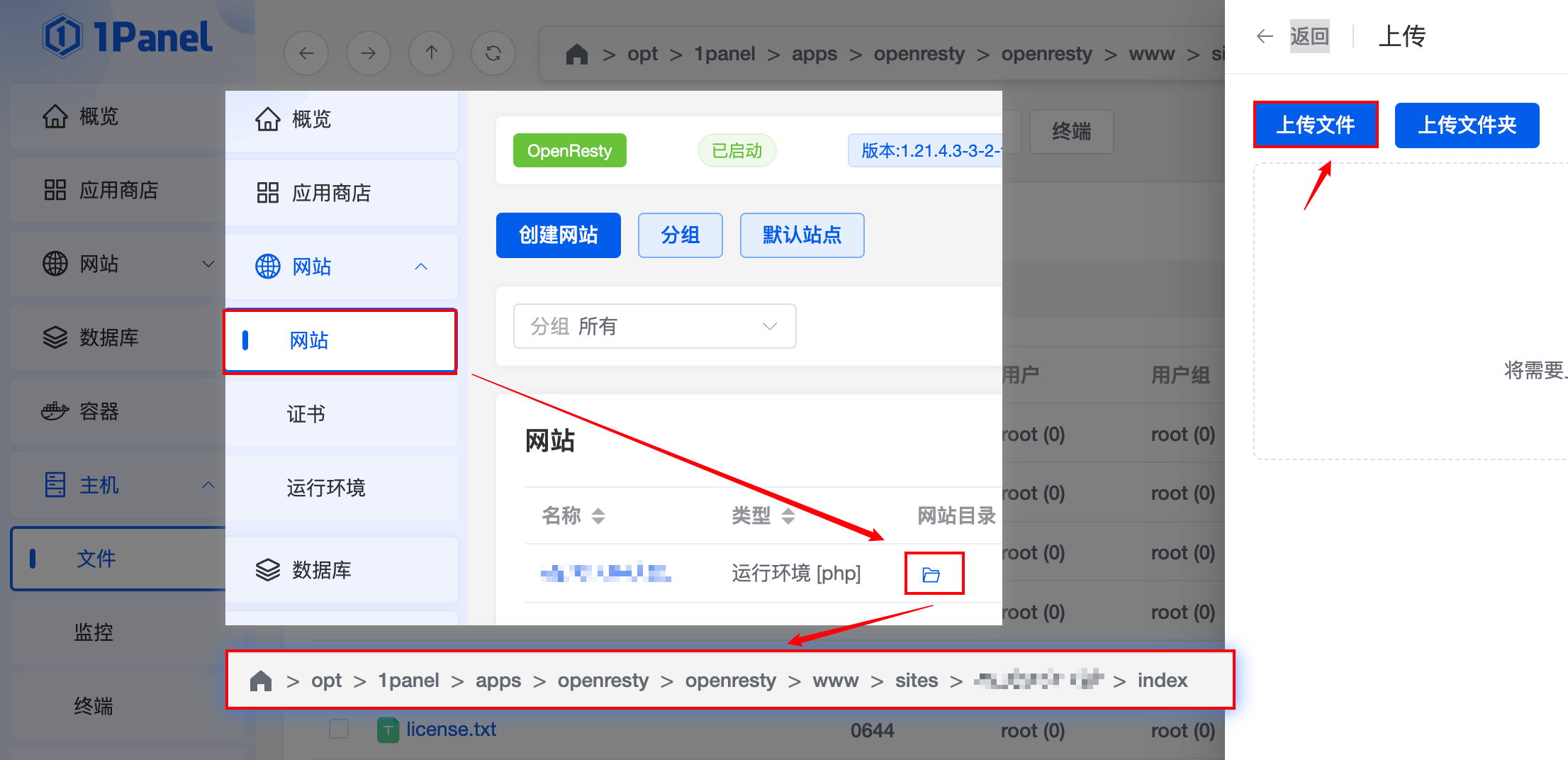Click index in the bottom path bar
This screenshot has width=1568, height=760.
[1163, 681]
